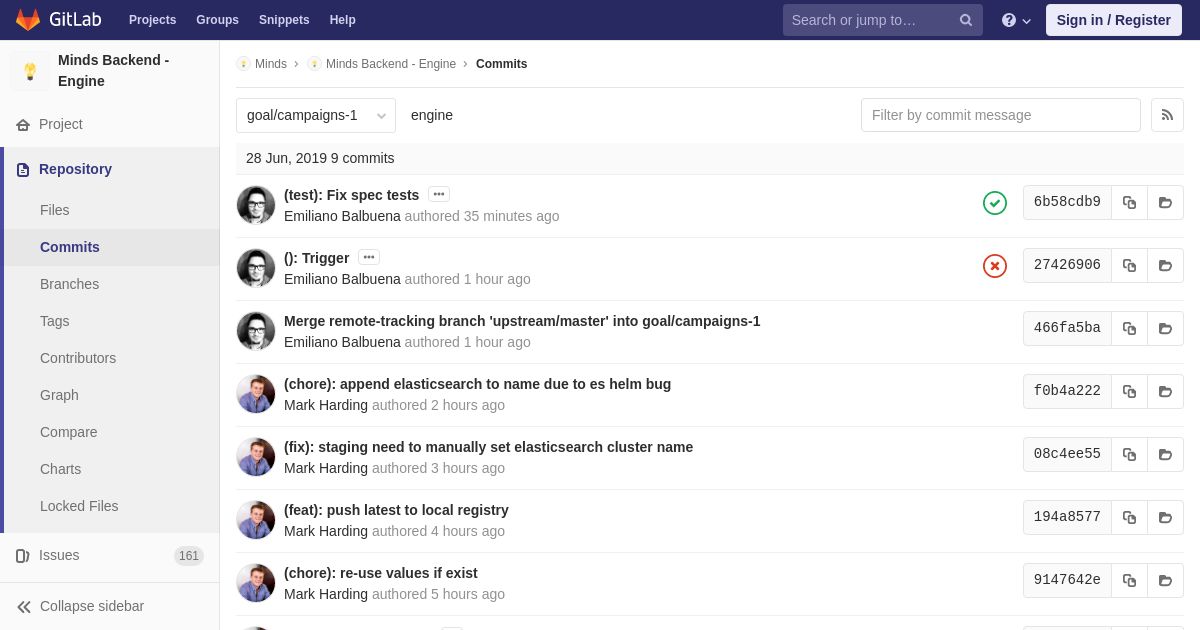This screenshot has width=1200, height=630.
Task: Open the goal/campaigns-1 branch dropdown
Action: coord(316,115)
